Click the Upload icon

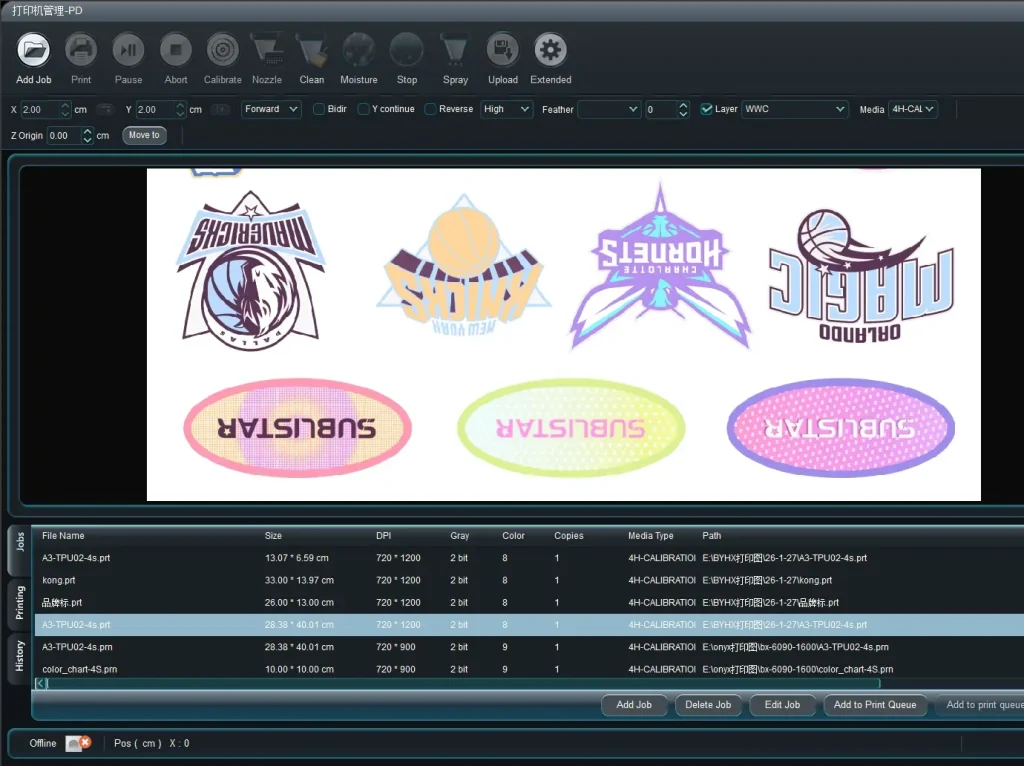click(503, 49)
